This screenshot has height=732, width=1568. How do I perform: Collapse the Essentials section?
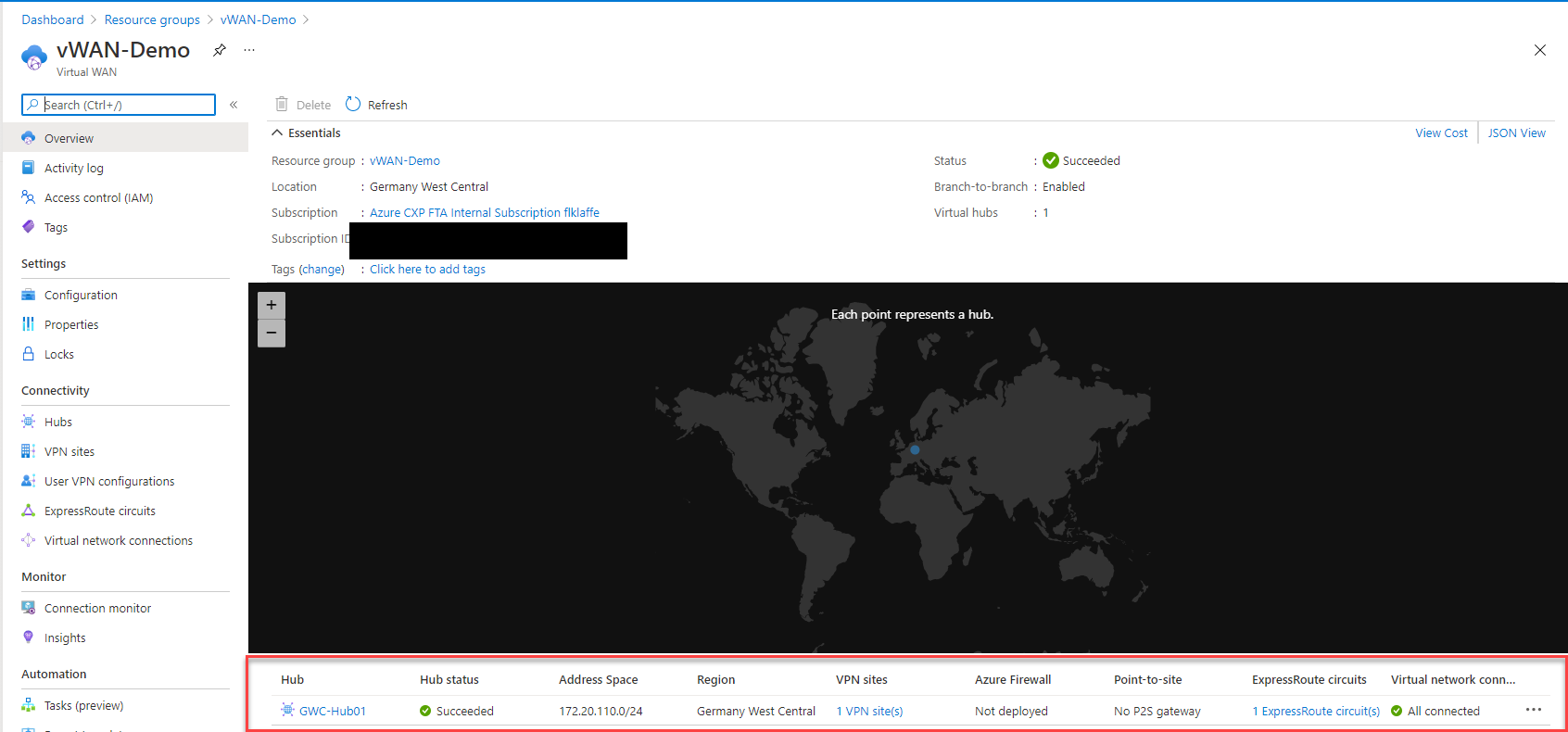(306, 133)
